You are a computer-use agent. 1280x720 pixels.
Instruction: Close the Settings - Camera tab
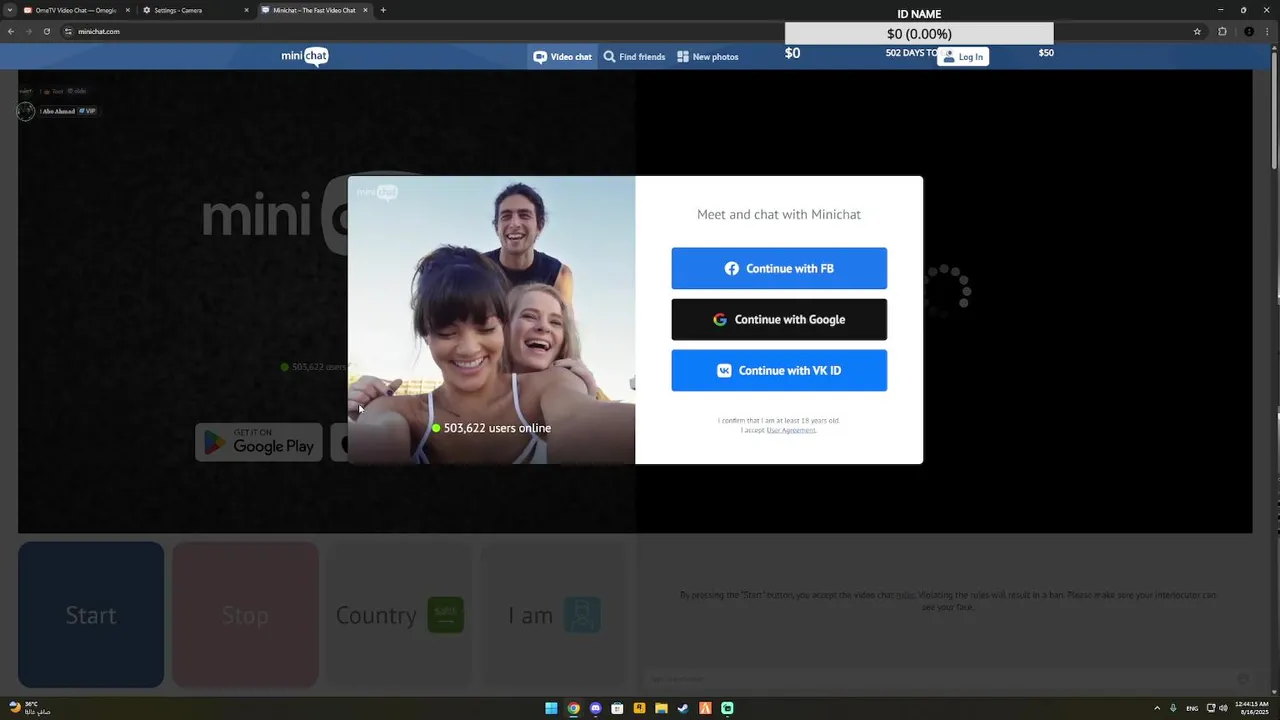click(x=247, y=10)
